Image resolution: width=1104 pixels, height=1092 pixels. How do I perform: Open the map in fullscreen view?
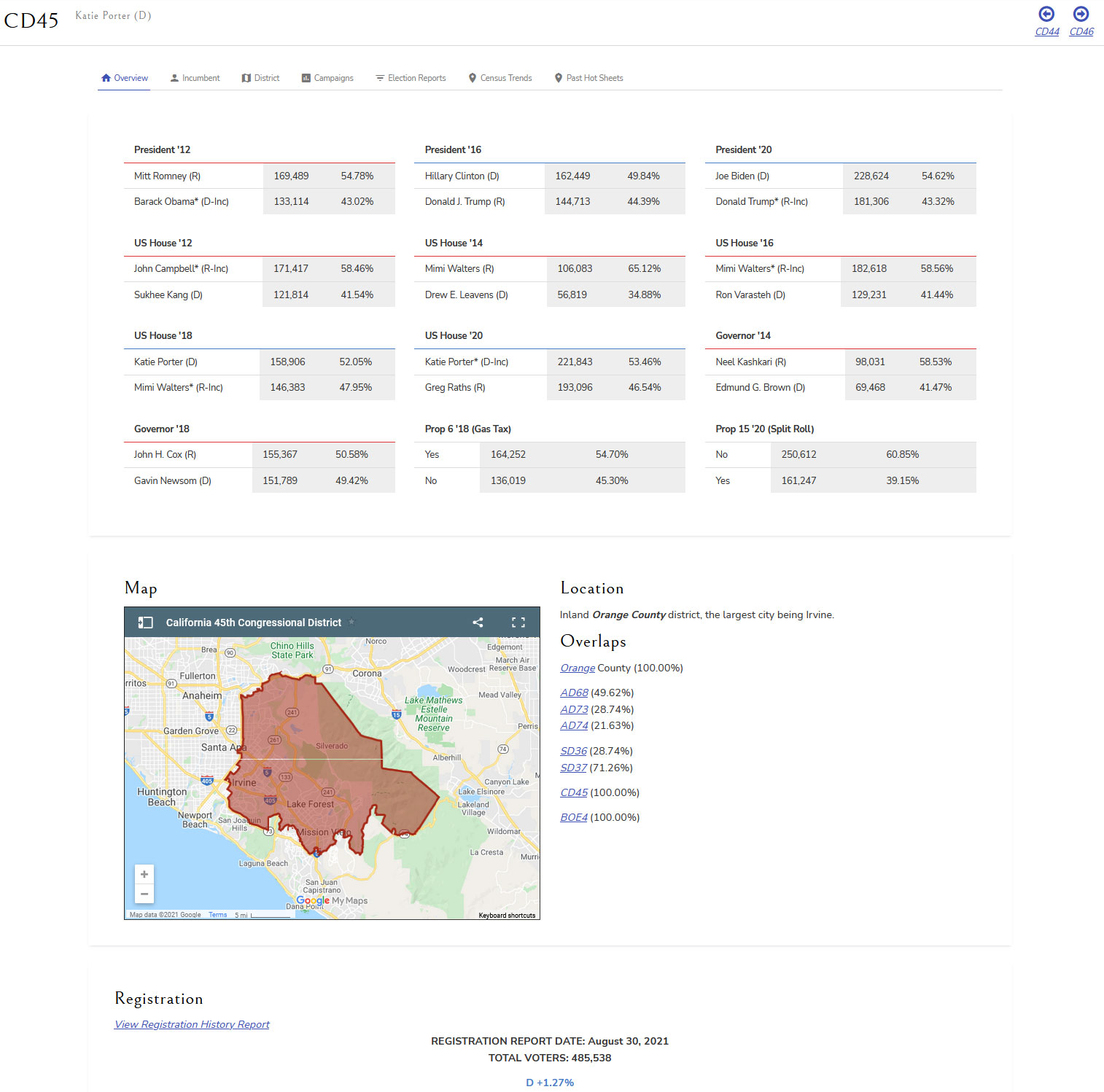[x=518, y=623]
